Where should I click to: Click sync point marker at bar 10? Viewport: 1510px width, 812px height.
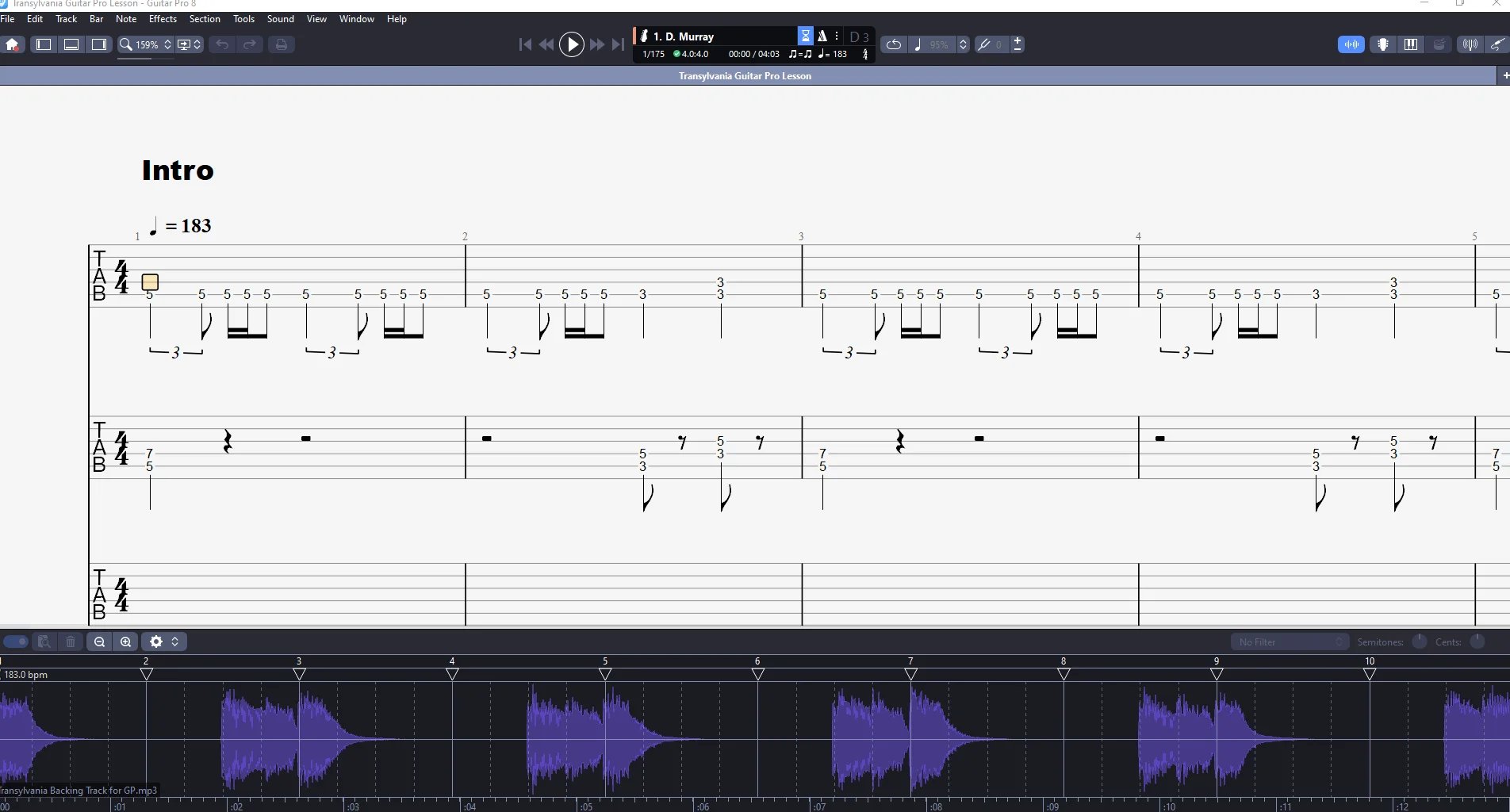[x=1370, y=674]
